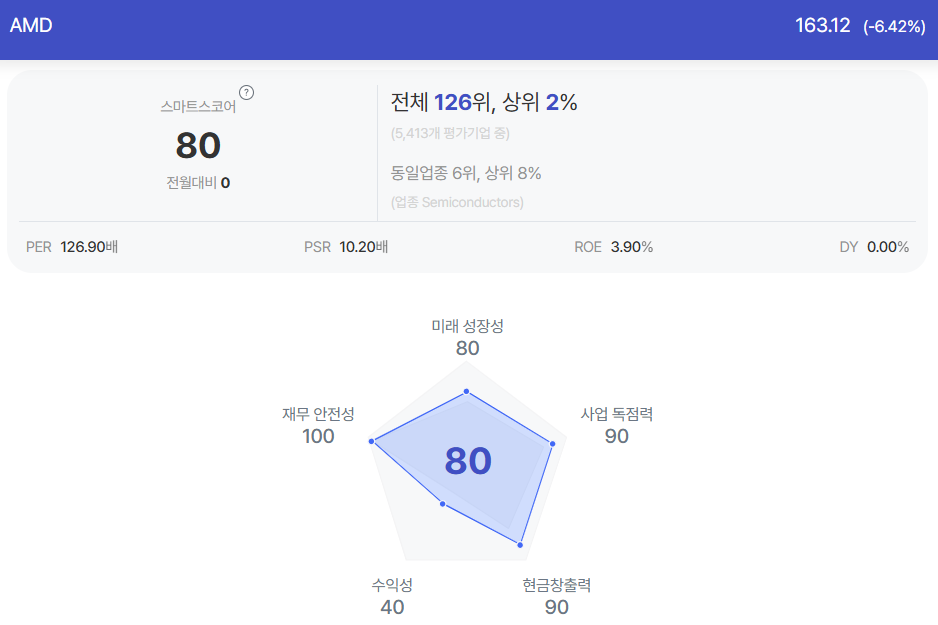938x625 pixels.
Task: Click the 사업 독점력 score label
Action: pos(617,425)
